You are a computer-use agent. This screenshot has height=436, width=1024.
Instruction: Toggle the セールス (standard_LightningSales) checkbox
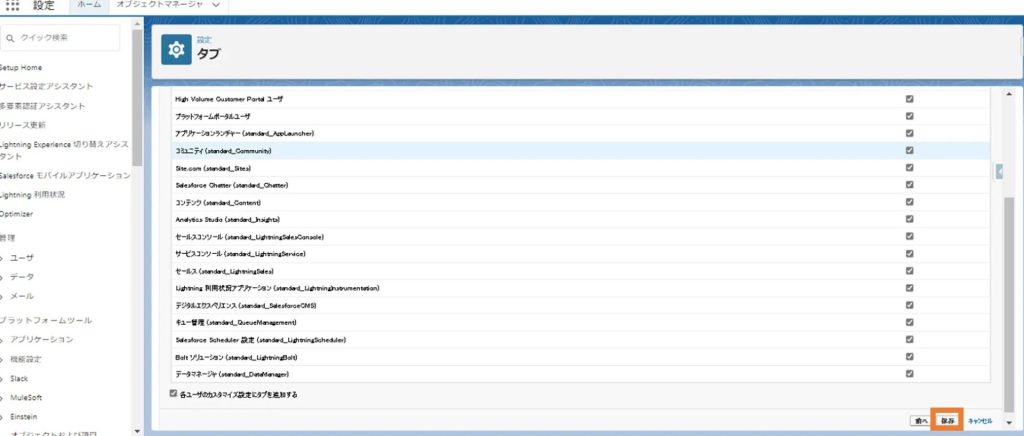coord(909,271)
